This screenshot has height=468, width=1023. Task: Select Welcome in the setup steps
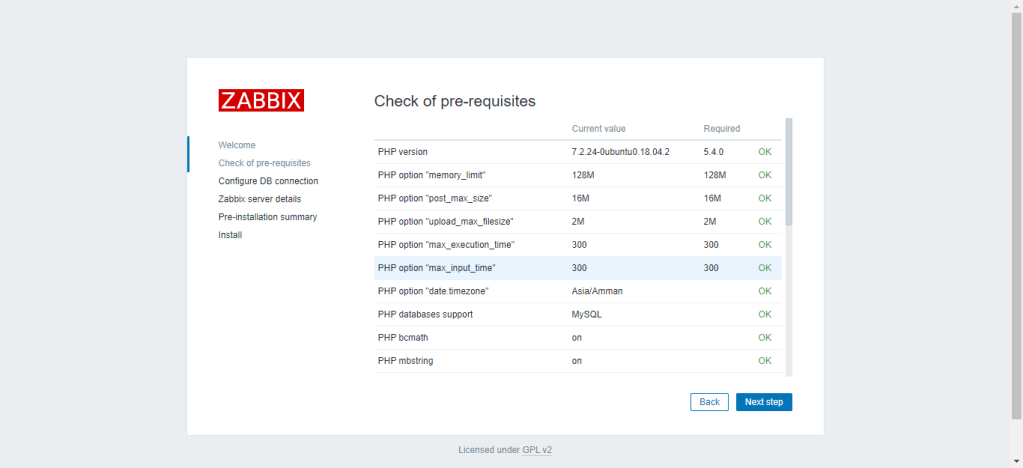(237, 145)
